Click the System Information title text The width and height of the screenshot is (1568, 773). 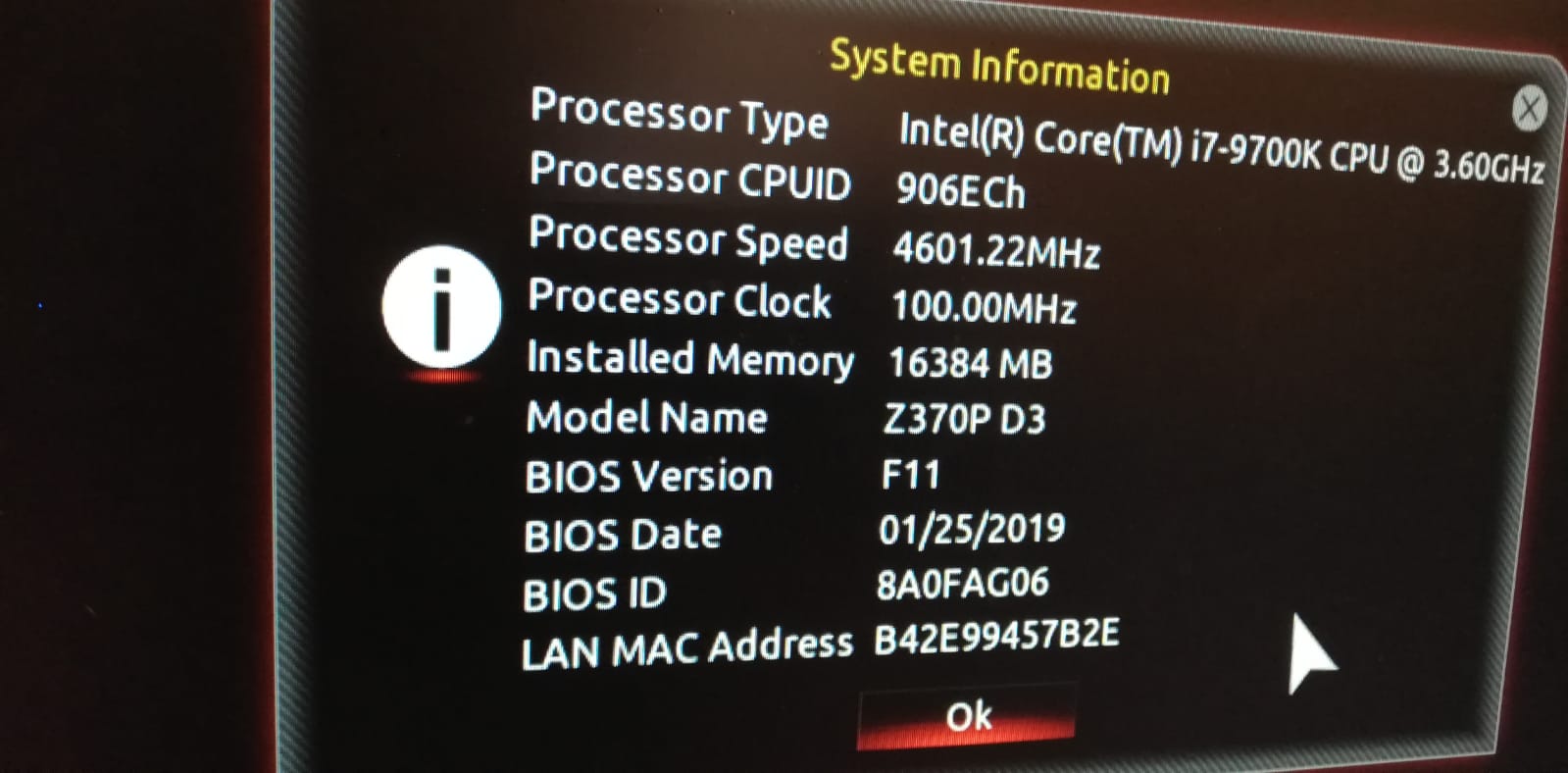click(999, 67)
